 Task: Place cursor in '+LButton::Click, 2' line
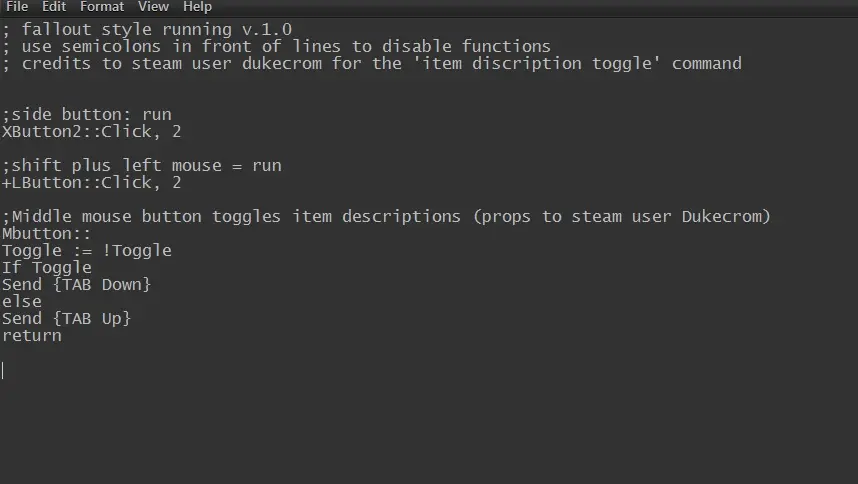(x=91, y=182)
